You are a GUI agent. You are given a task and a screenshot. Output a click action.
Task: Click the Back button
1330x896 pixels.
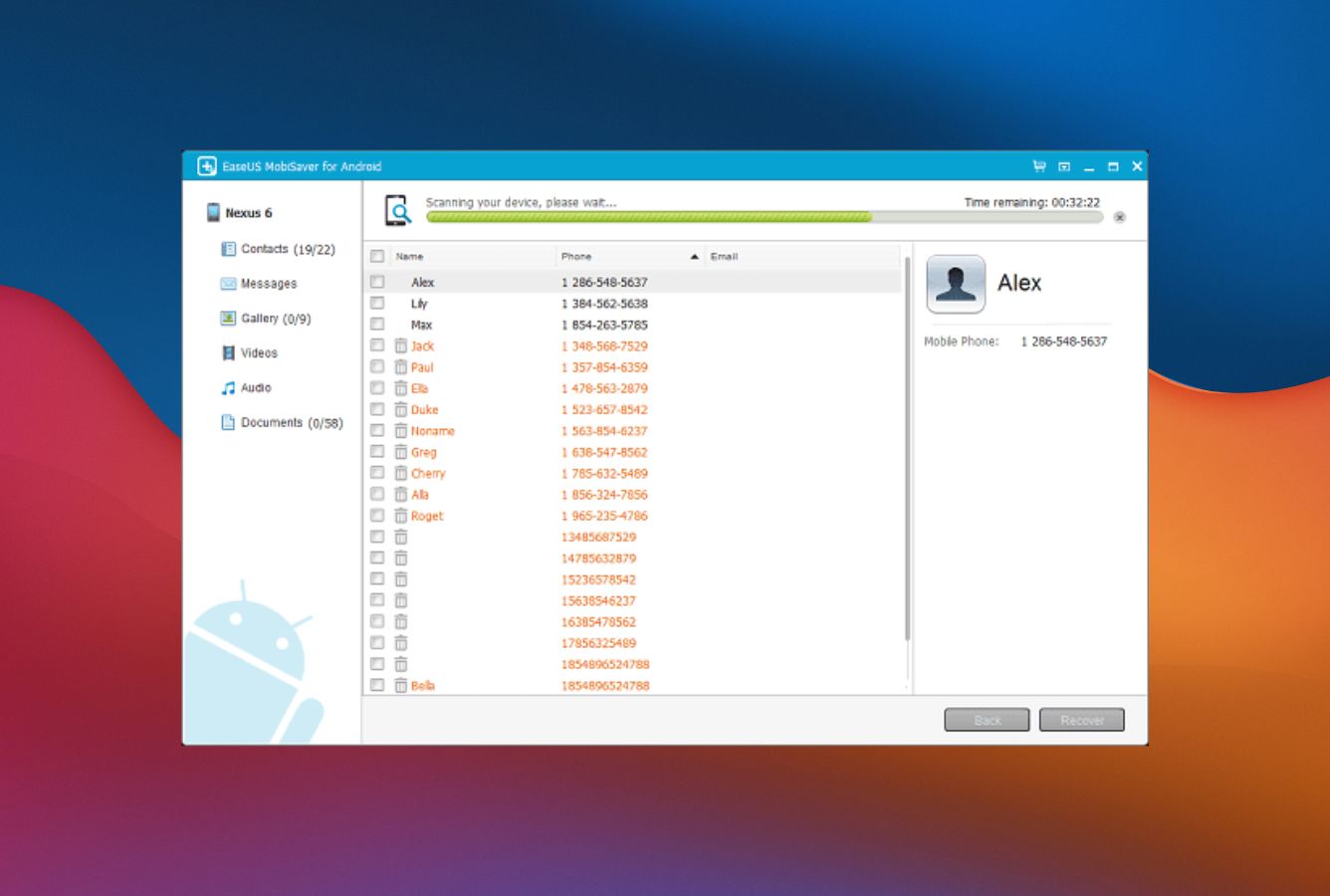987,720
